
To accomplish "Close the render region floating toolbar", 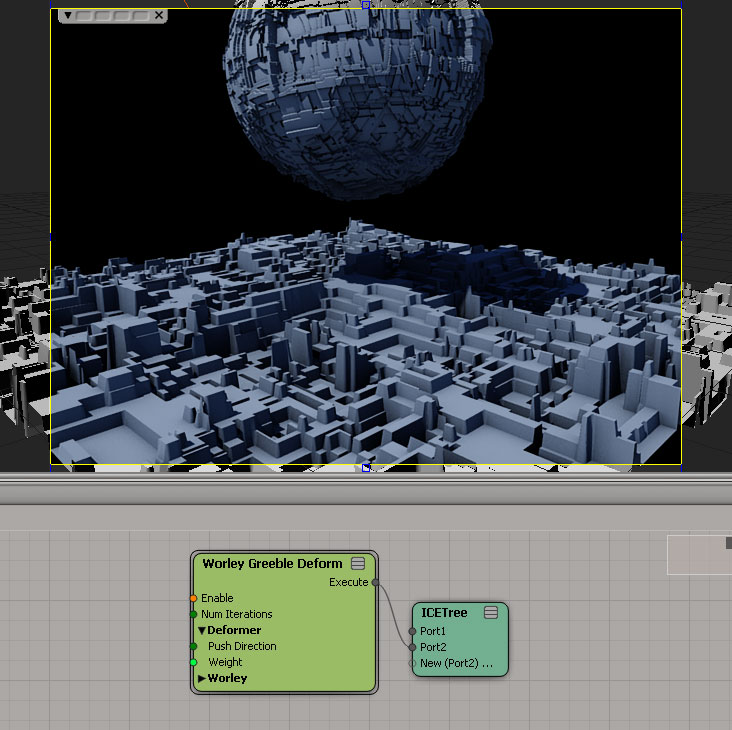I will click(x=158, y=16).
